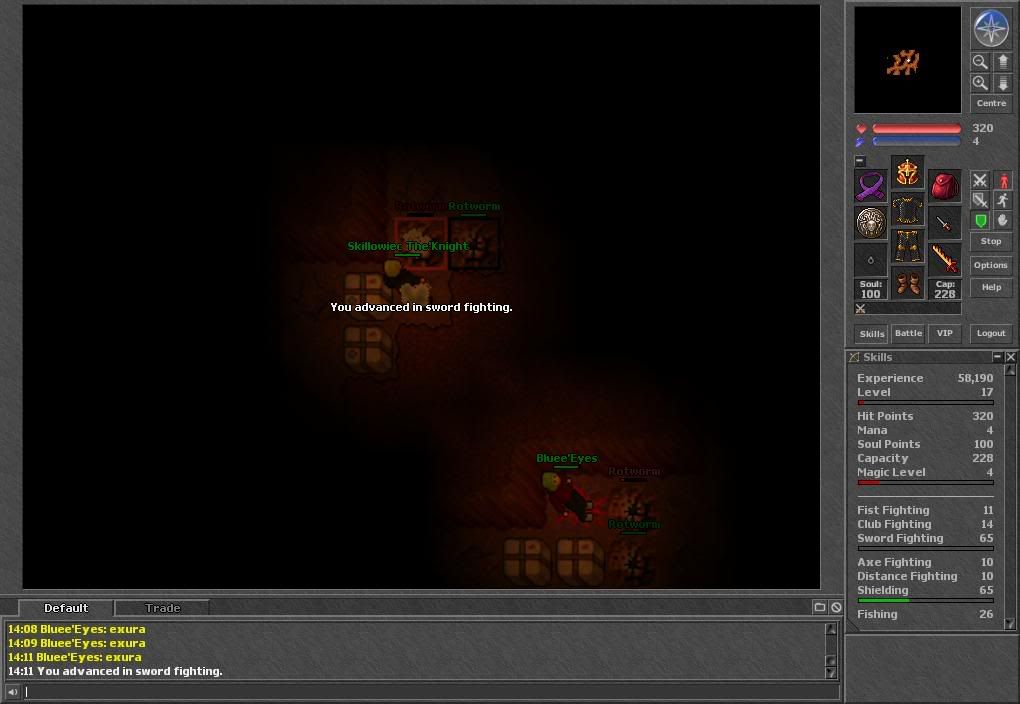Select the golden helmet in the head slot
This screenshot has width=1020, height=704.
(x=907, y=172)
